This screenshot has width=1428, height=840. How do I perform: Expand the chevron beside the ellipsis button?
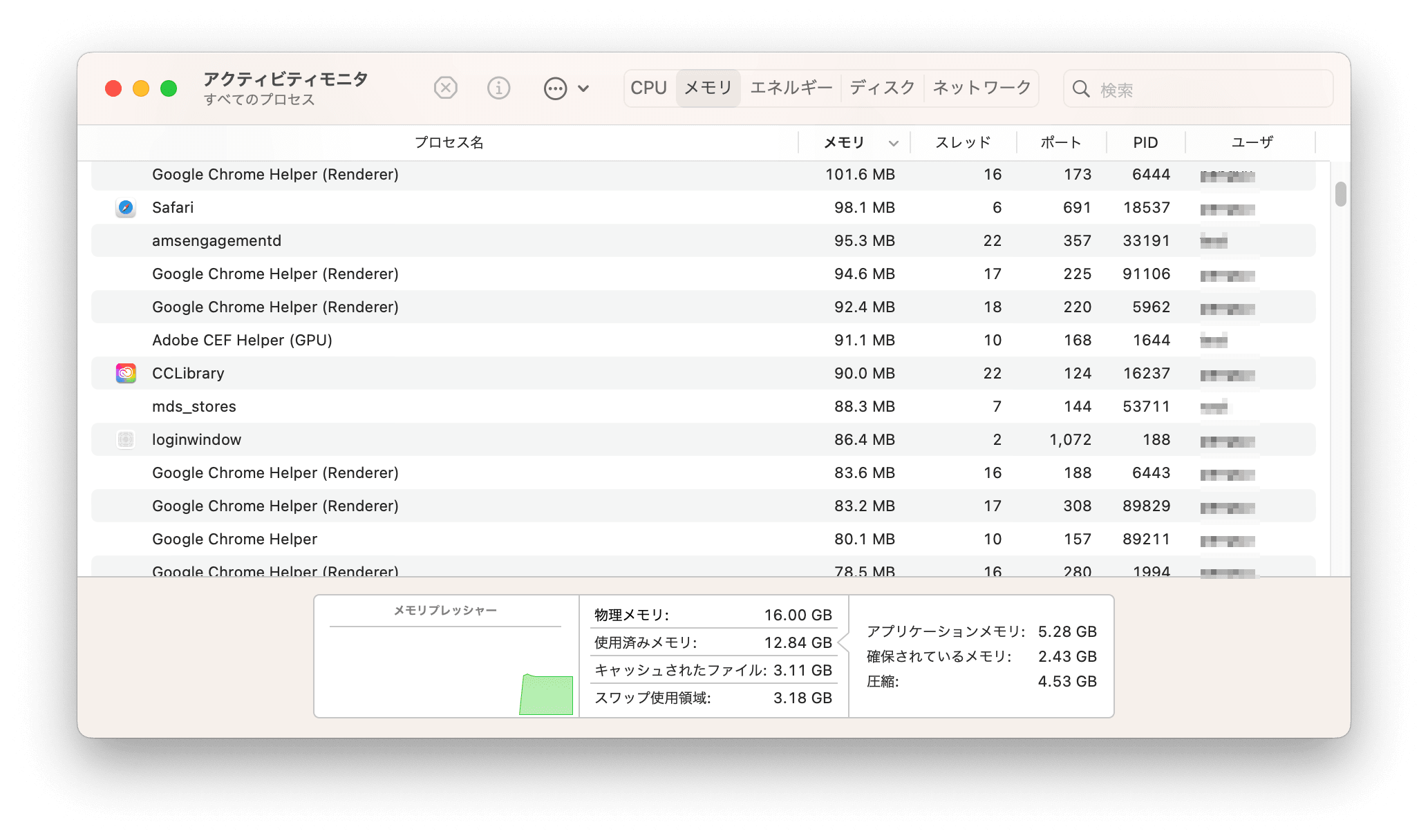(x=583, y=88)
